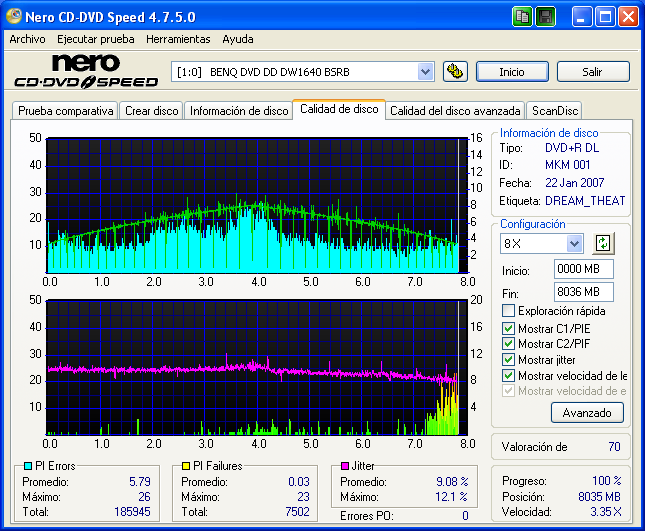Image resolution: width=645 pixels, height=531 pixels.
Task: Open the Herramientas menu
Action: [178, 39]
